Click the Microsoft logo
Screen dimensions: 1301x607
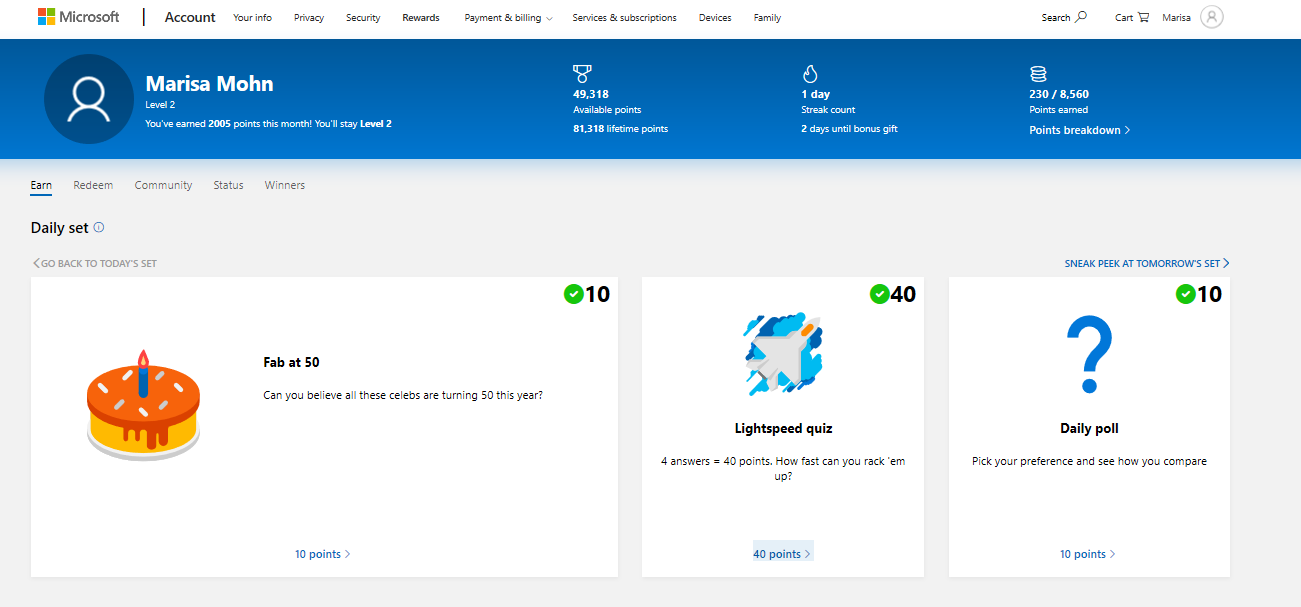[78, 17]
